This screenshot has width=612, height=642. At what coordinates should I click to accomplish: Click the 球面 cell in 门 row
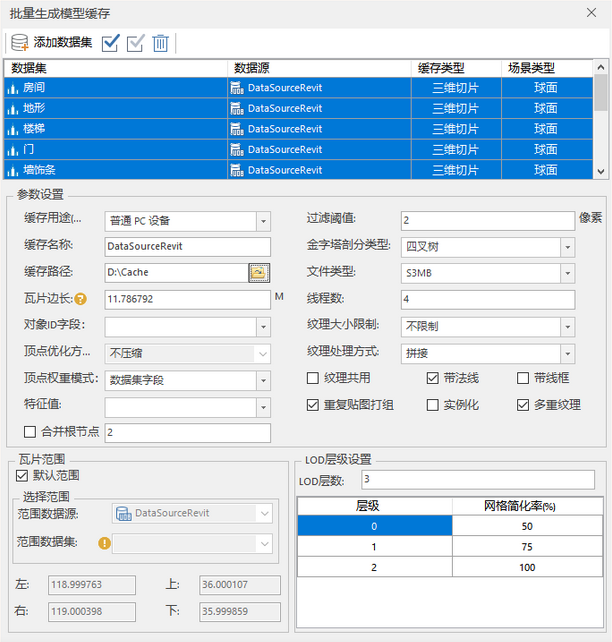coord(547,149)
